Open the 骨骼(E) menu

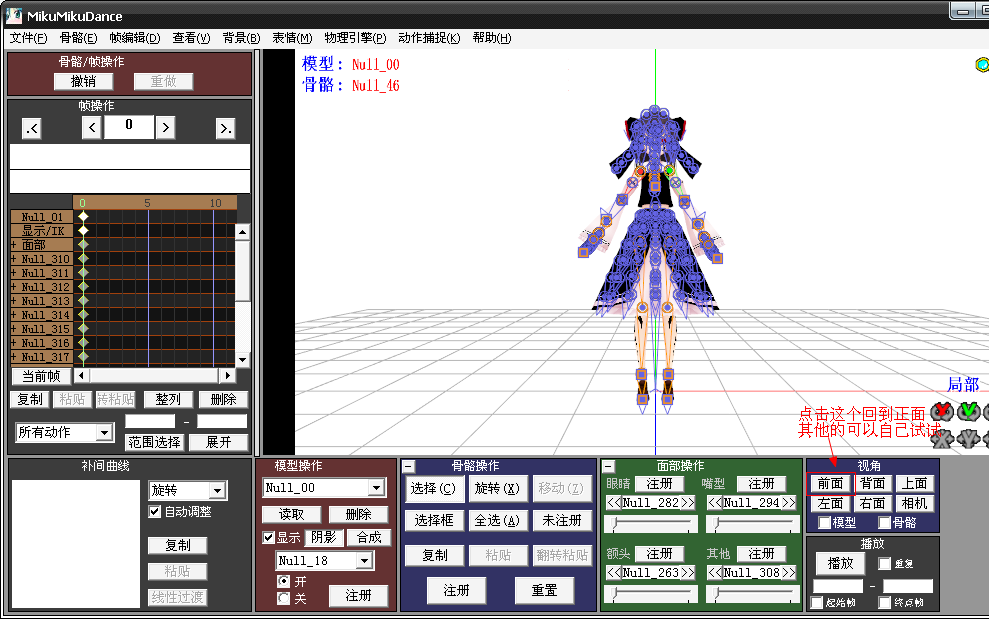(x=78, y=38)
